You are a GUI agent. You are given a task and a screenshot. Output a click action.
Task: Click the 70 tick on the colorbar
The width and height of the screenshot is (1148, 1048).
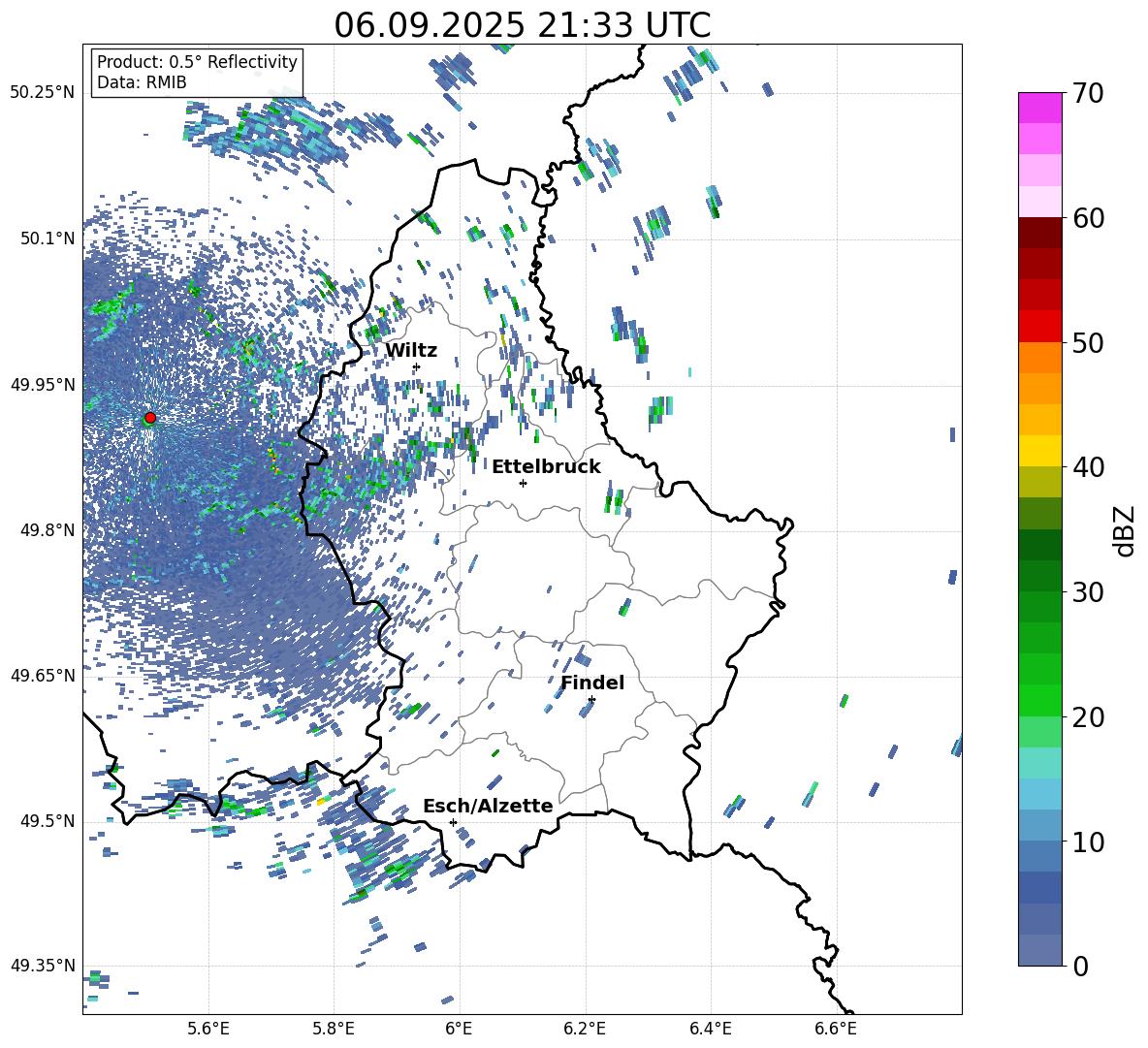[1088, 94]
